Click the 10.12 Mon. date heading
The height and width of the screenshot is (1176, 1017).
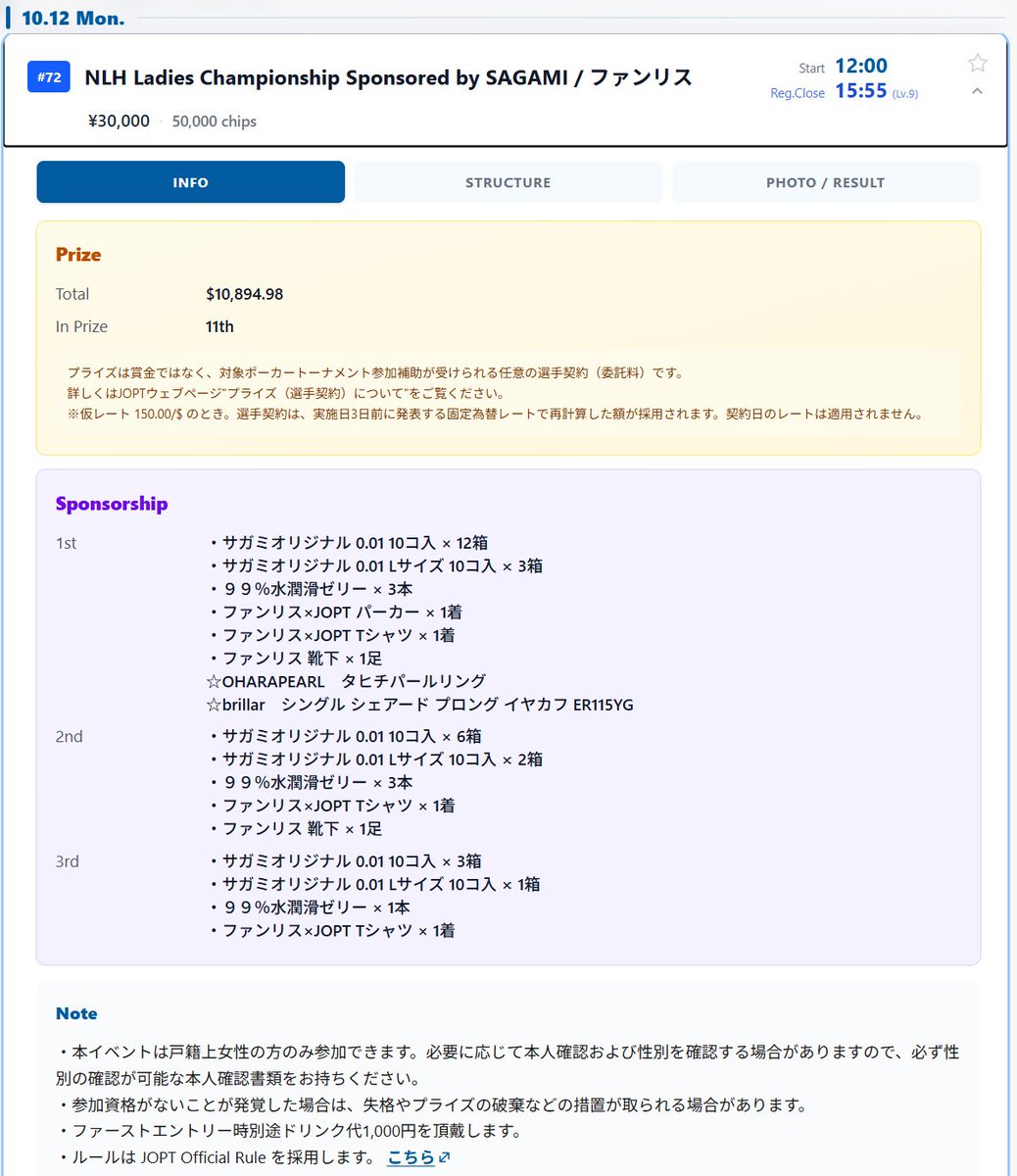[73, 19]
